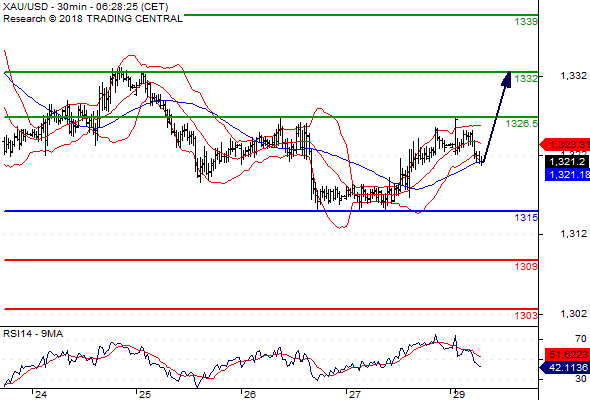Click the 1326.5 pivot level label
This screenshot has height=400, width=590.
click(522, 123)
